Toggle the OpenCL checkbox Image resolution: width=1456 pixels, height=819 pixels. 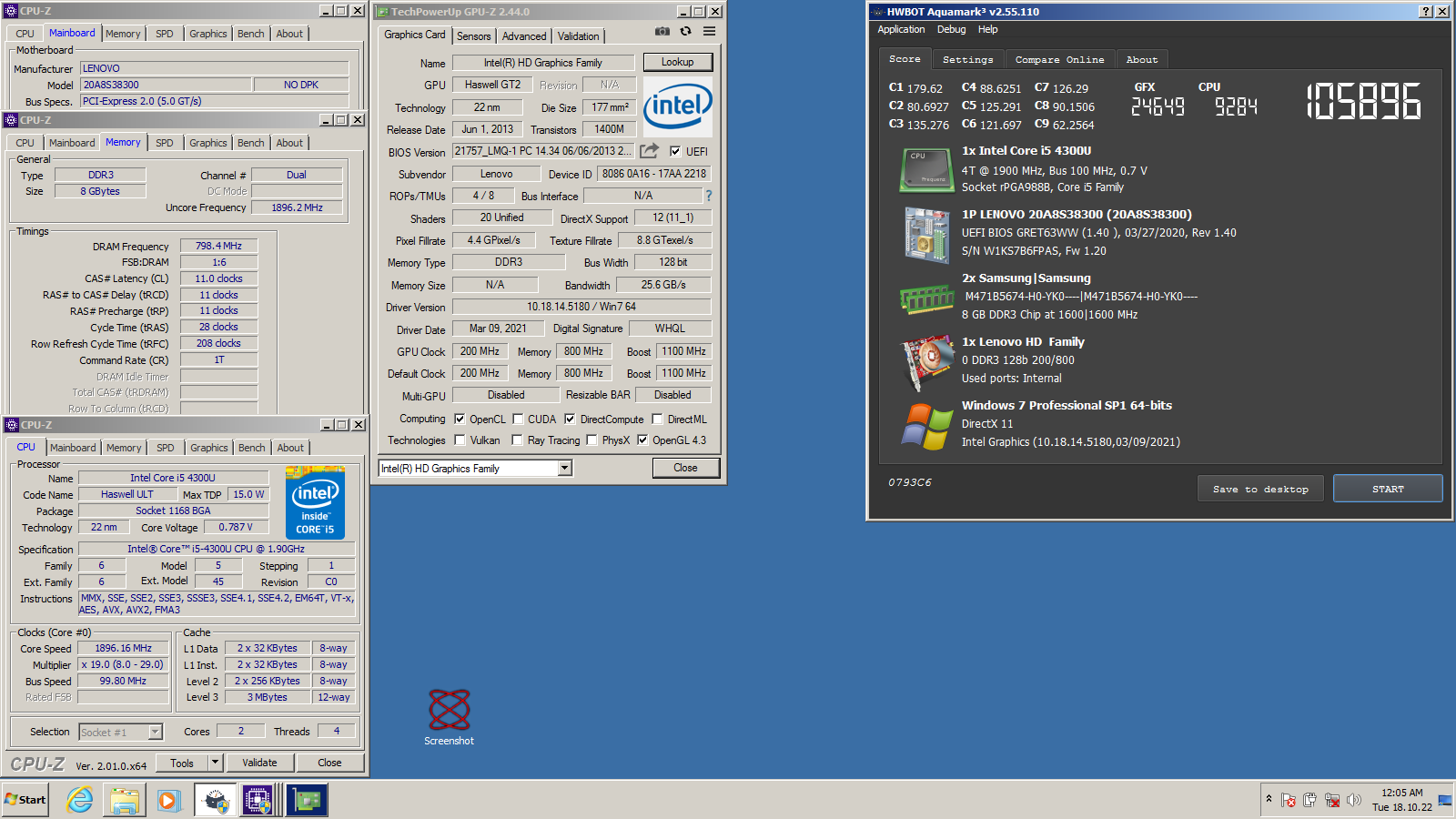click(x=460, y=420)
